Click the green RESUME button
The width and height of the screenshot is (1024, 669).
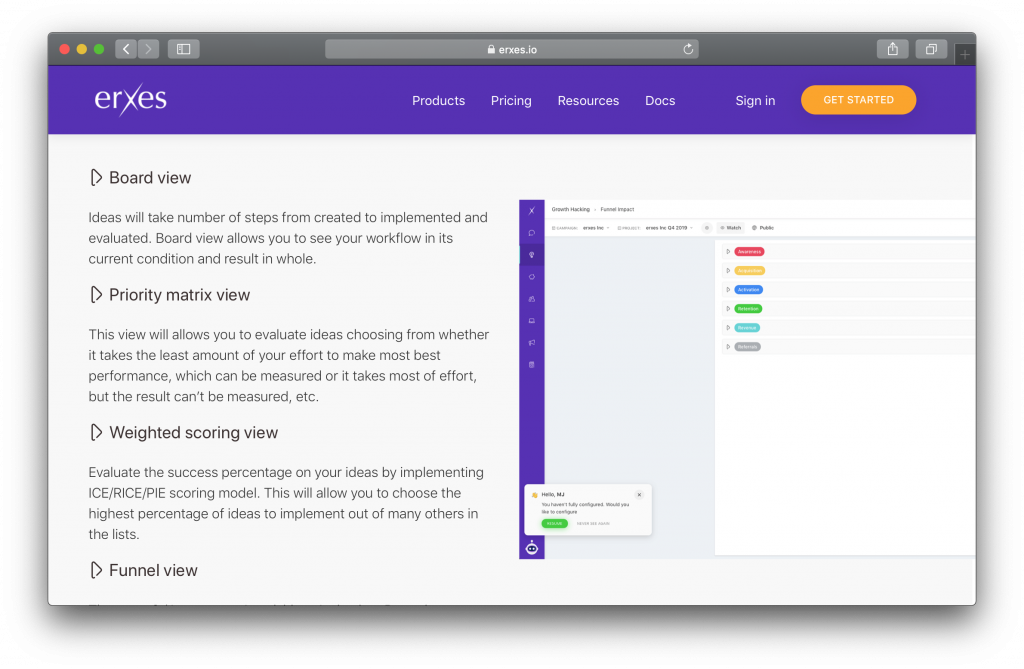[554, 523]
